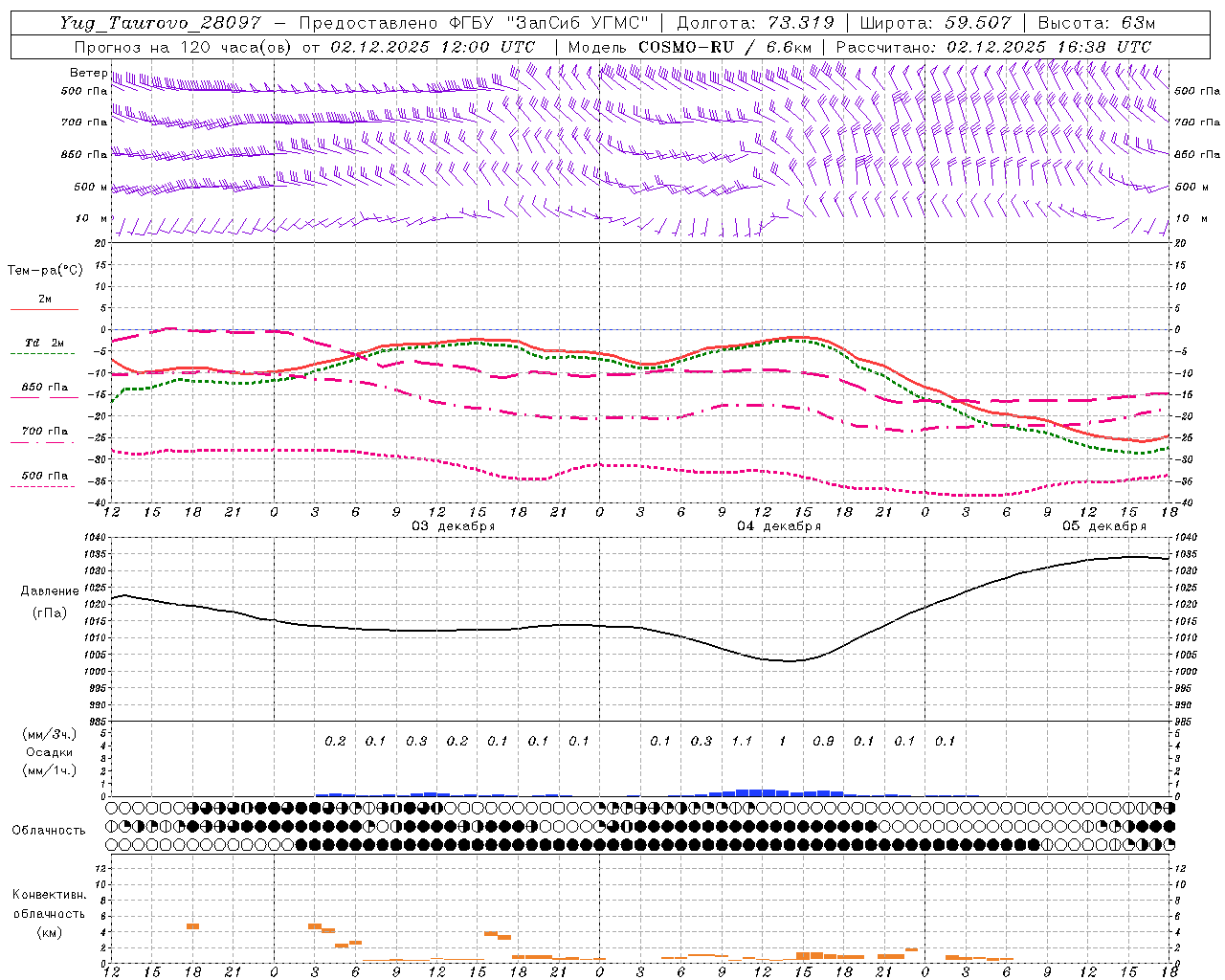Click the 04 декабря date label
1225x980 pixels.
coord(779,526)
